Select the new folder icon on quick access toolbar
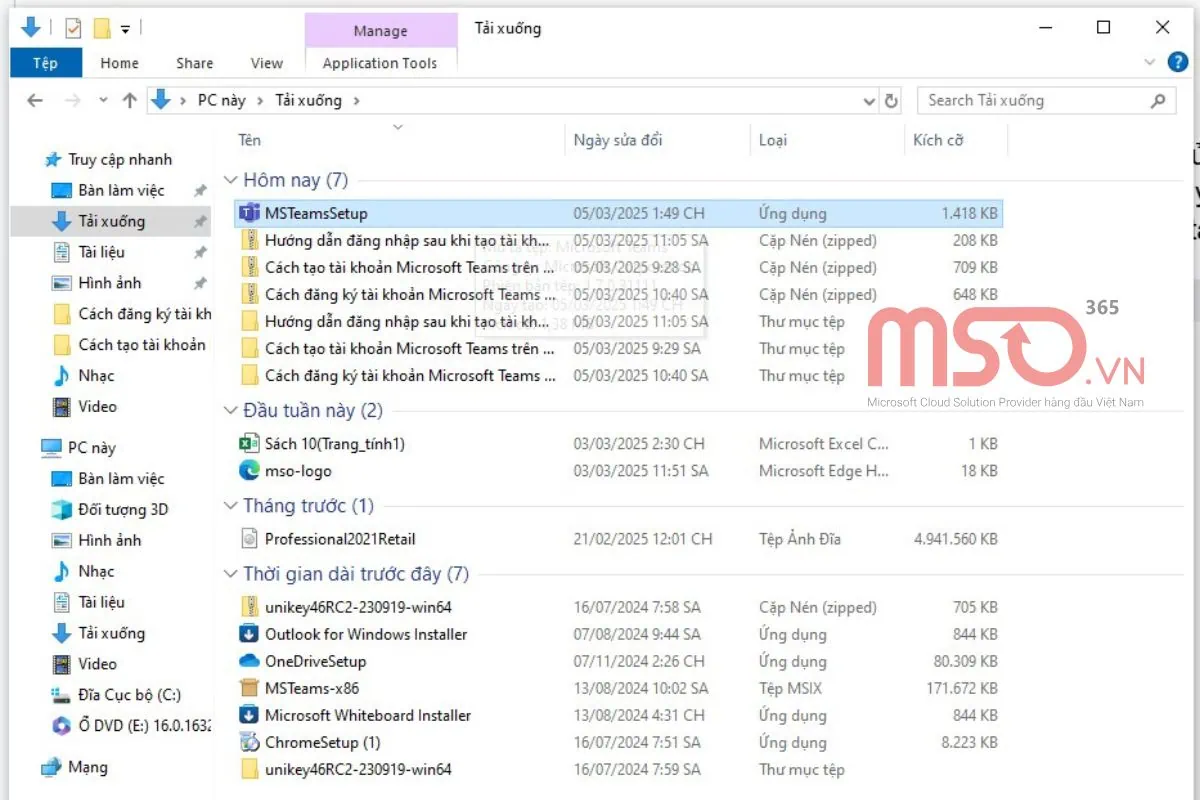The image size is (1200, 800). (99, 28)
